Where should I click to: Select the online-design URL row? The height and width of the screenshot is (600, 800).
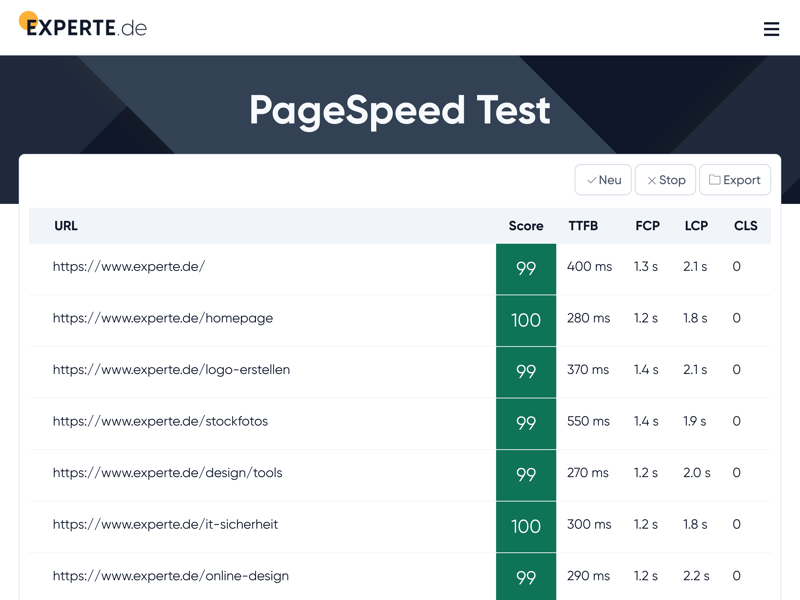click(170, 576)
